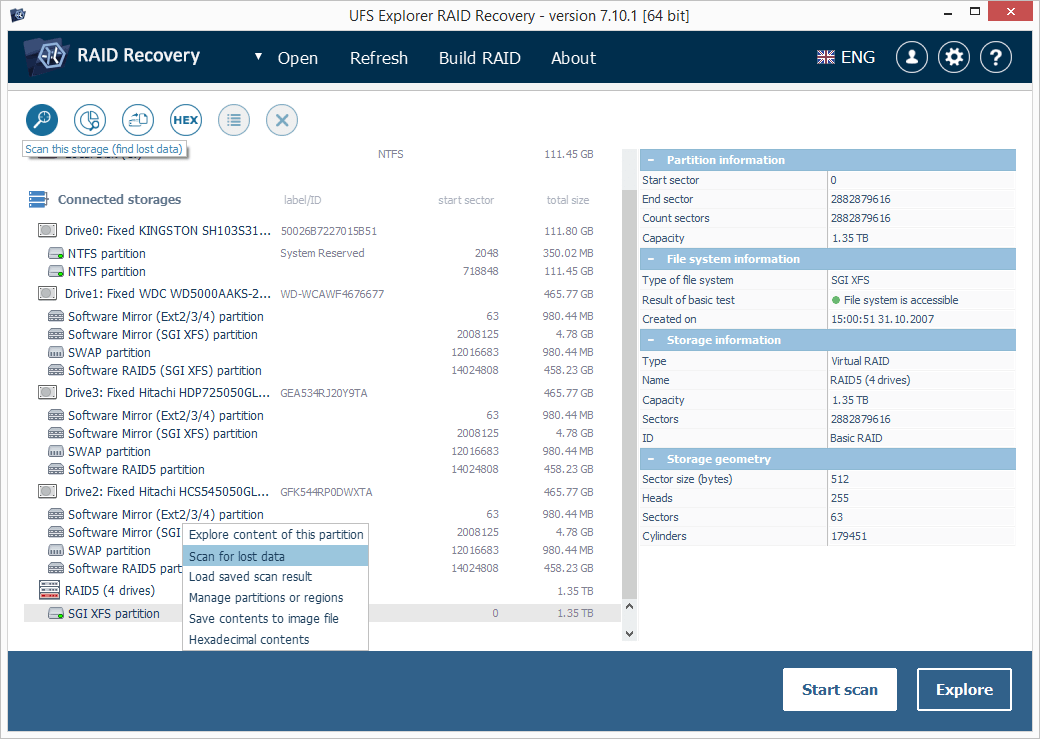Select the NTFS partition at sector 718848
This screenshot has width=1040, height=739.
[x=322, y=271]
